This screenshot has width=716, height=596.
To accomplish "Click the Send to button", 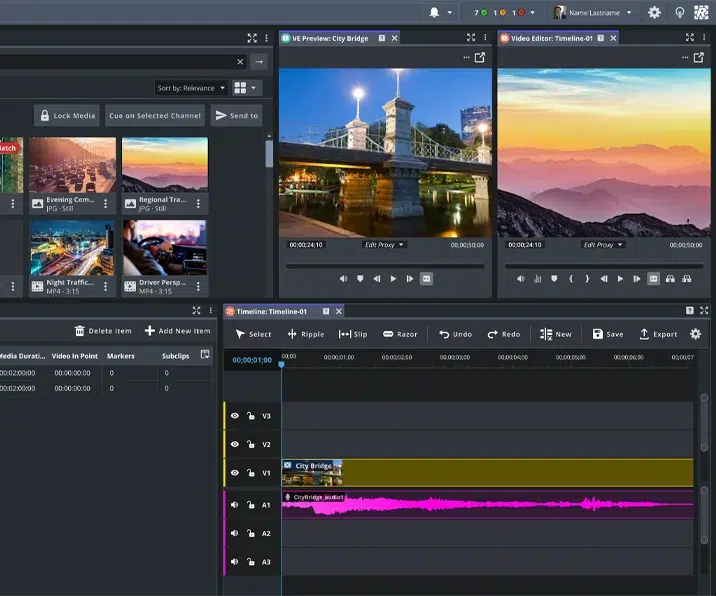I will point(237,116).
